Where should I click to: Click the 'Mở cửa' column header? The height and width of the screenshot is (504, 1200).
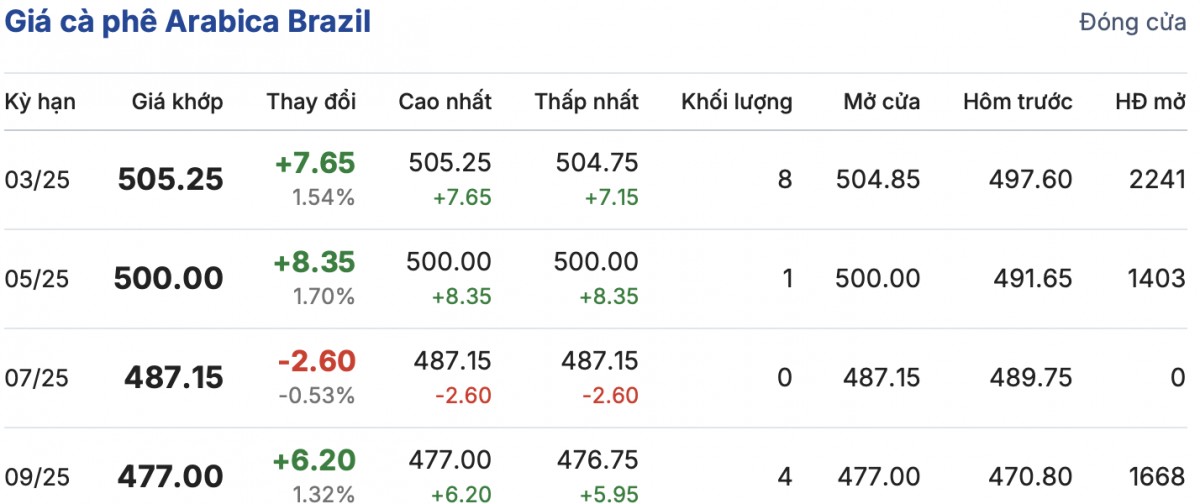coord(882,101)
